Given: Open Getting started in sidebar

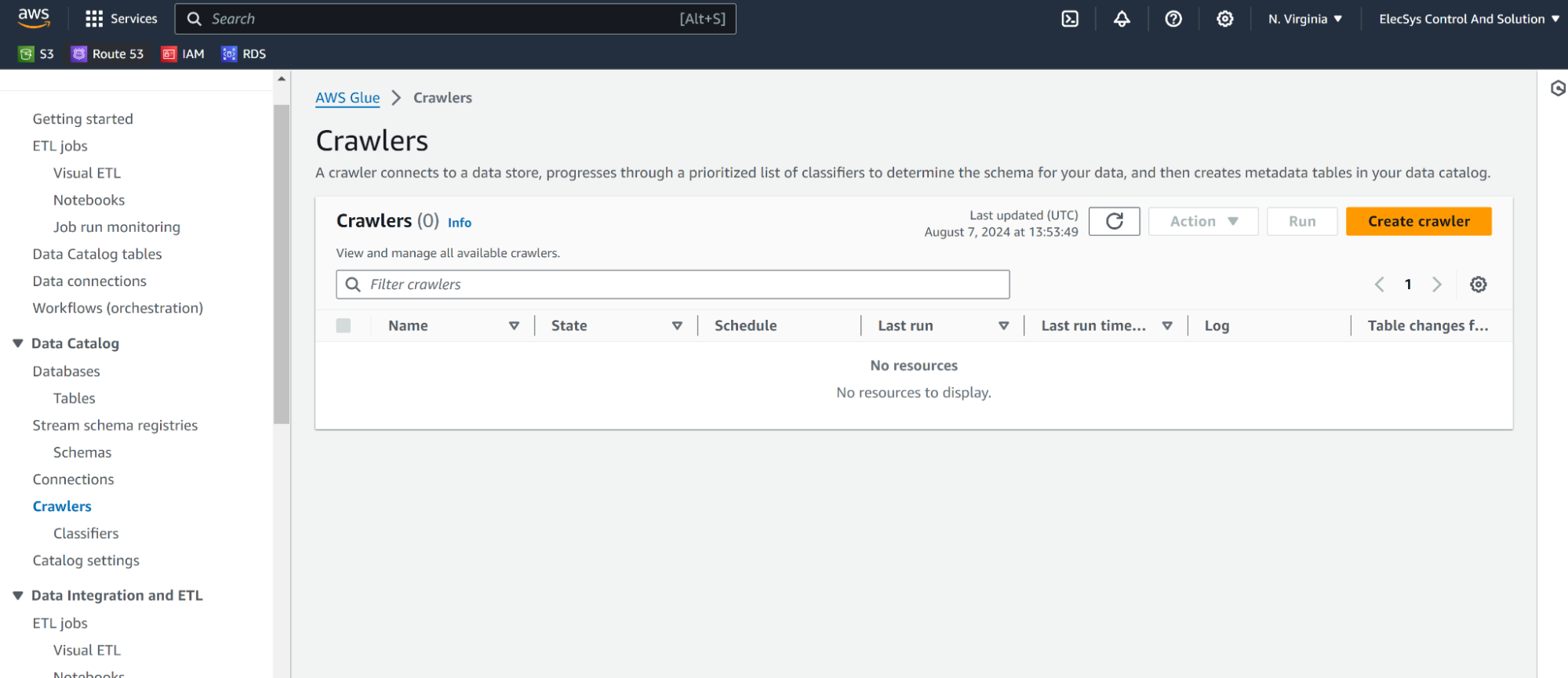Looking at the screenshot, I should pos(83,119).
